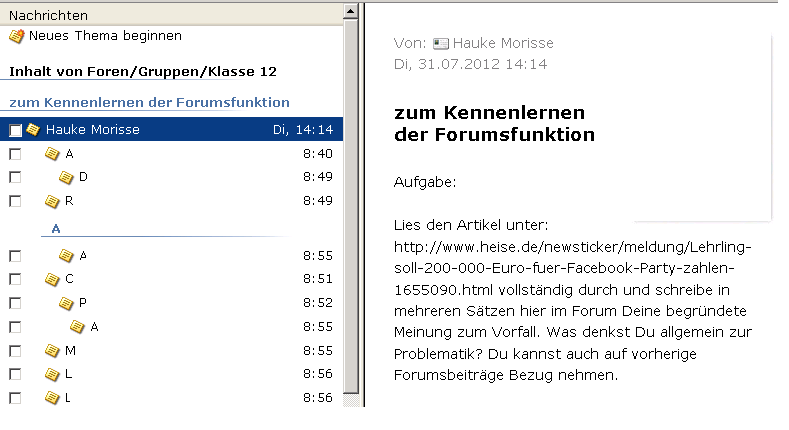Select the checkbox of post M at 8:55
This screenshot has height=430, width=789.
click(15, 350)
